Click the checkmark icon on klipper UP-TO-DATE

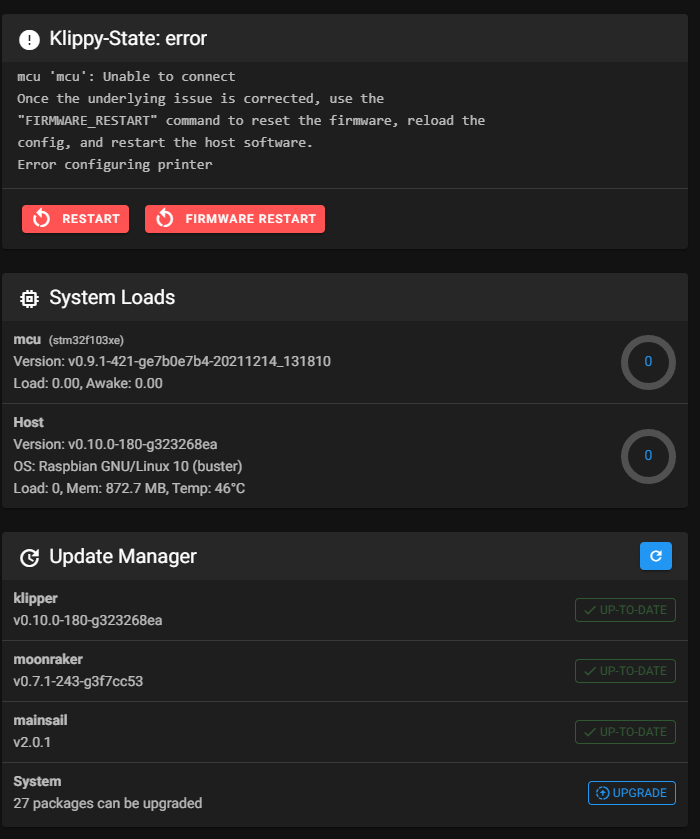click(592, 609)
